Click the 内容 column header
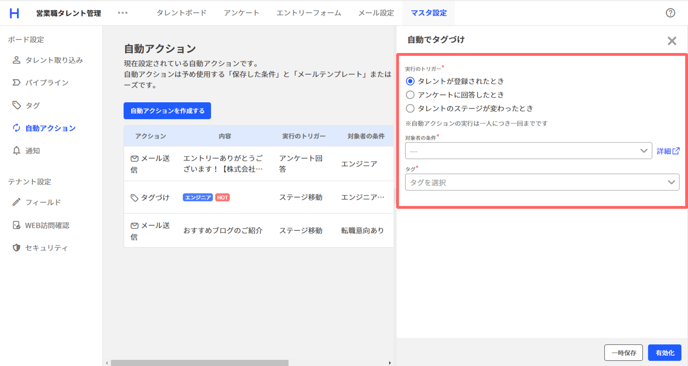Viewport: 688px width, 366px height. (x=225, y=136)
